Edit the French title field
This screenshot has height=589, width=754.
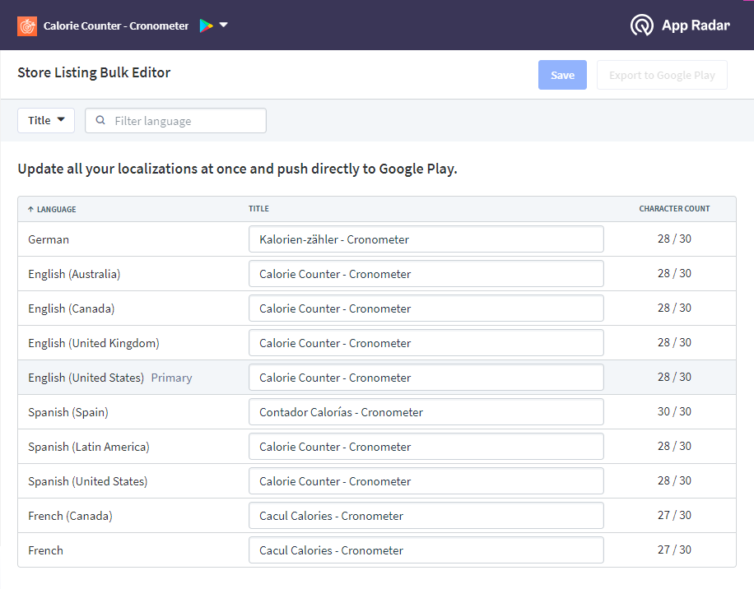(x=426, y=551)
